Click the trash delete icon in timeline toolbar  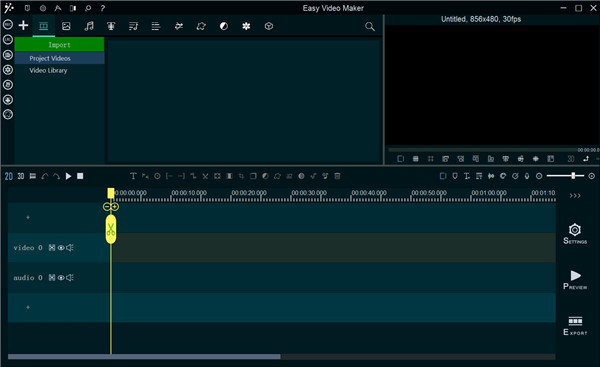337,176
